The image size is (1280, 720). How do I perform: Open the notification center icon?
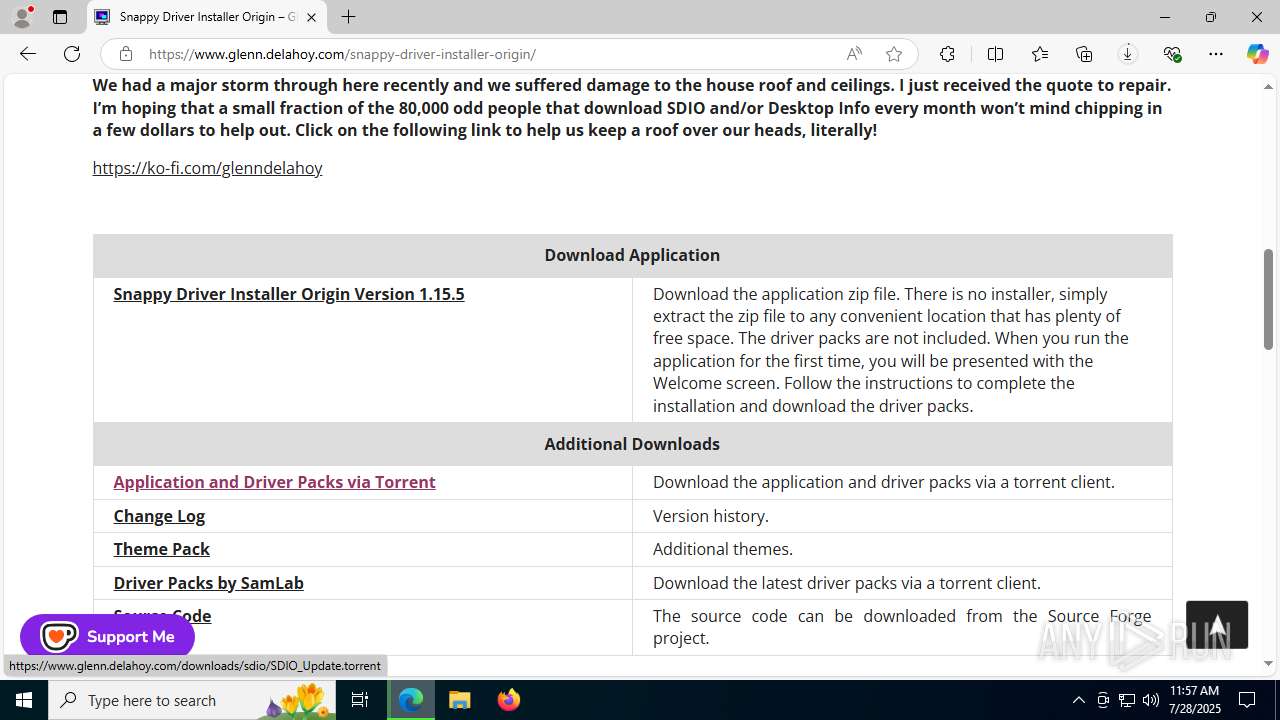coord(1247,700)
